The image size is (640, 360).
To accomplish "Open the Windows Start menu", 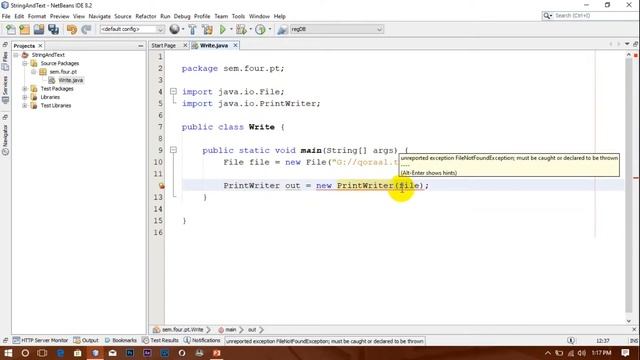I will coord(8,353).
